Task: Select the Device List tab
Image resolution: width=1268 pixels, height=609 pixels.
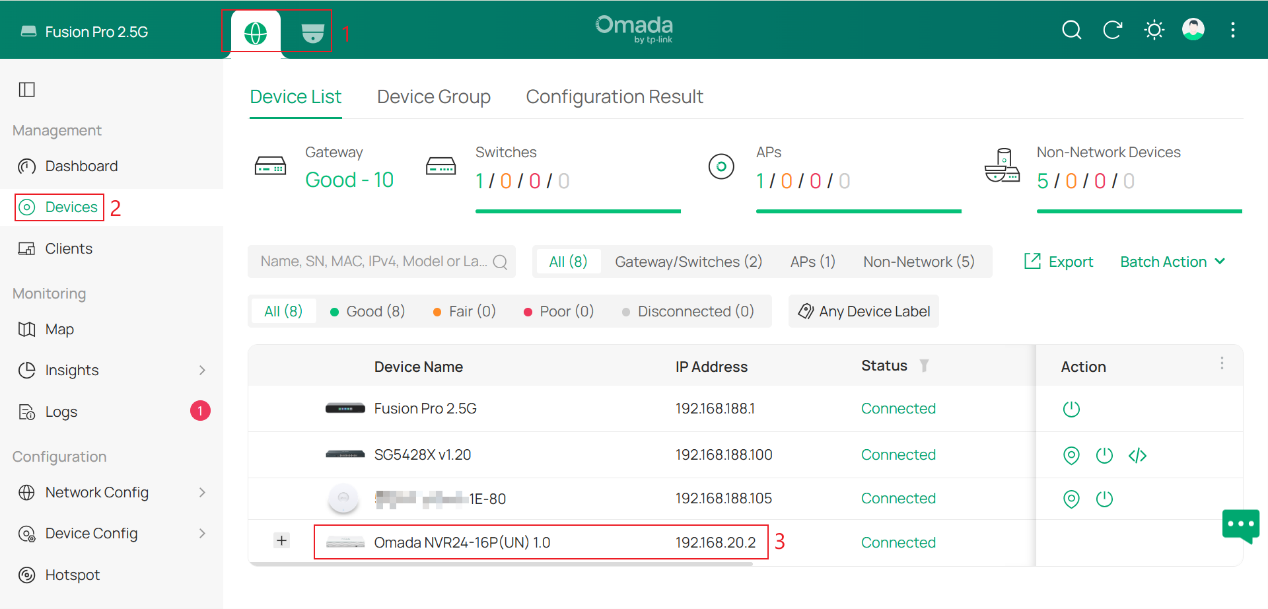Action: click(296, 97)
